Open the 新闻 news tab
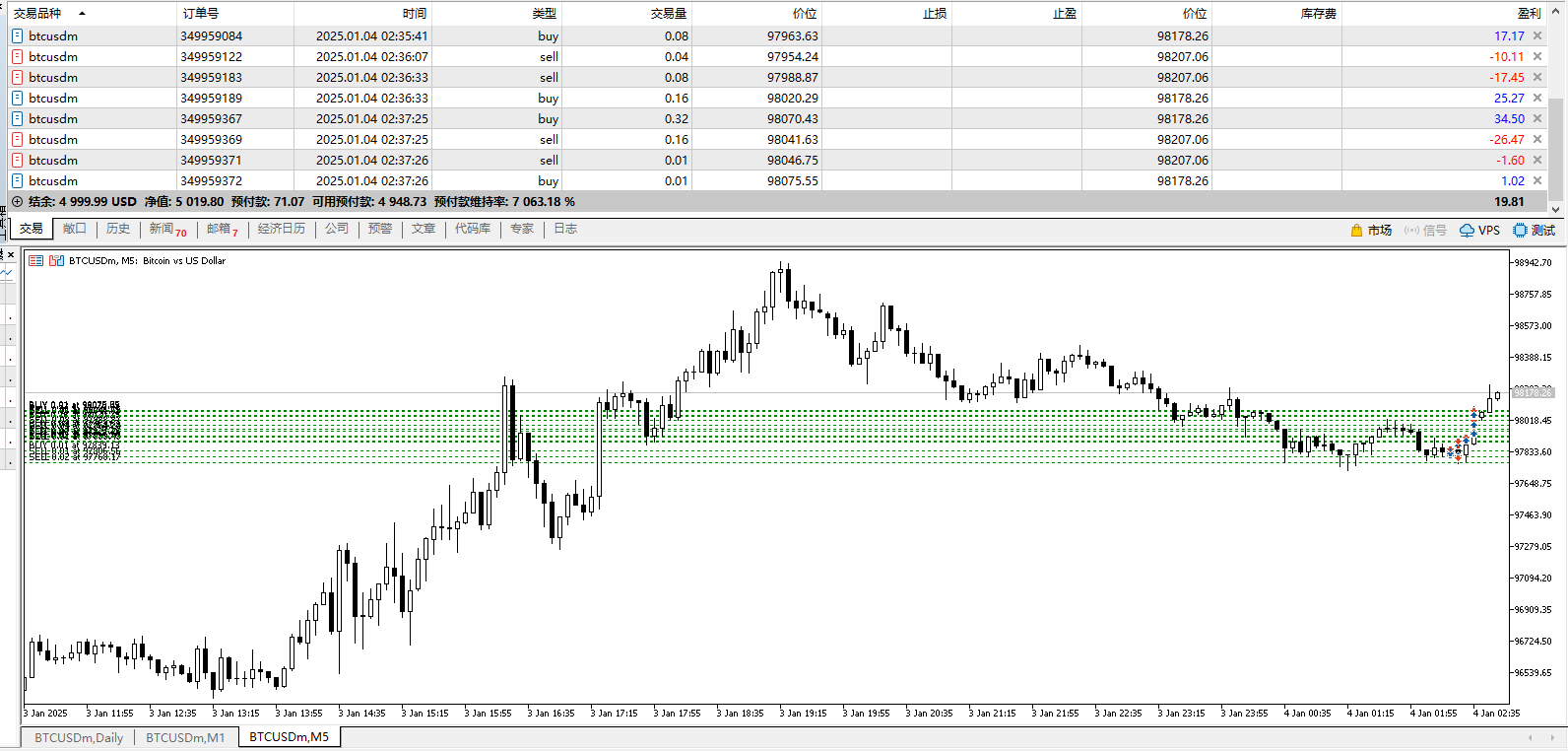This screenshot has width=1568, height=751. (167, 229)
